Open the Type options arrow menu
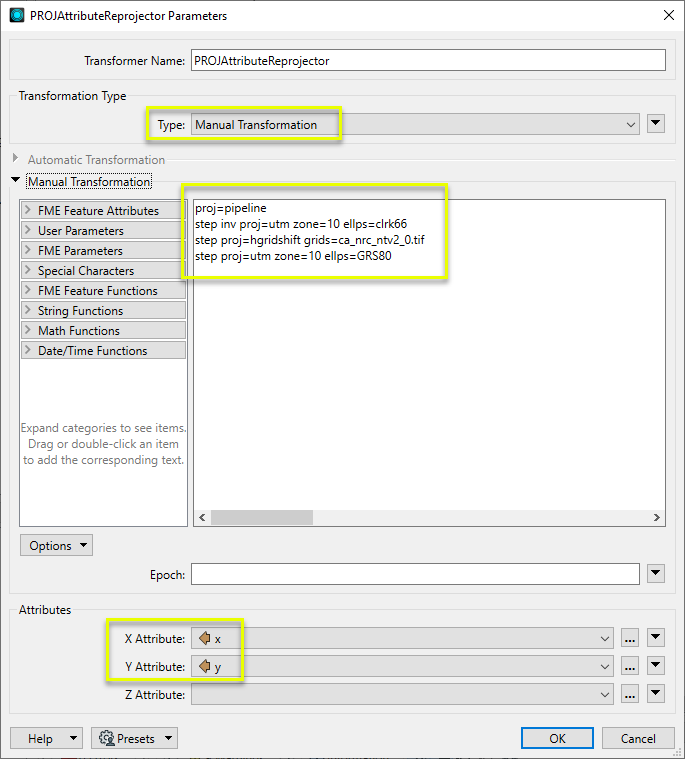685x759 pixels. pyautogui.click(x=655, y=124)
